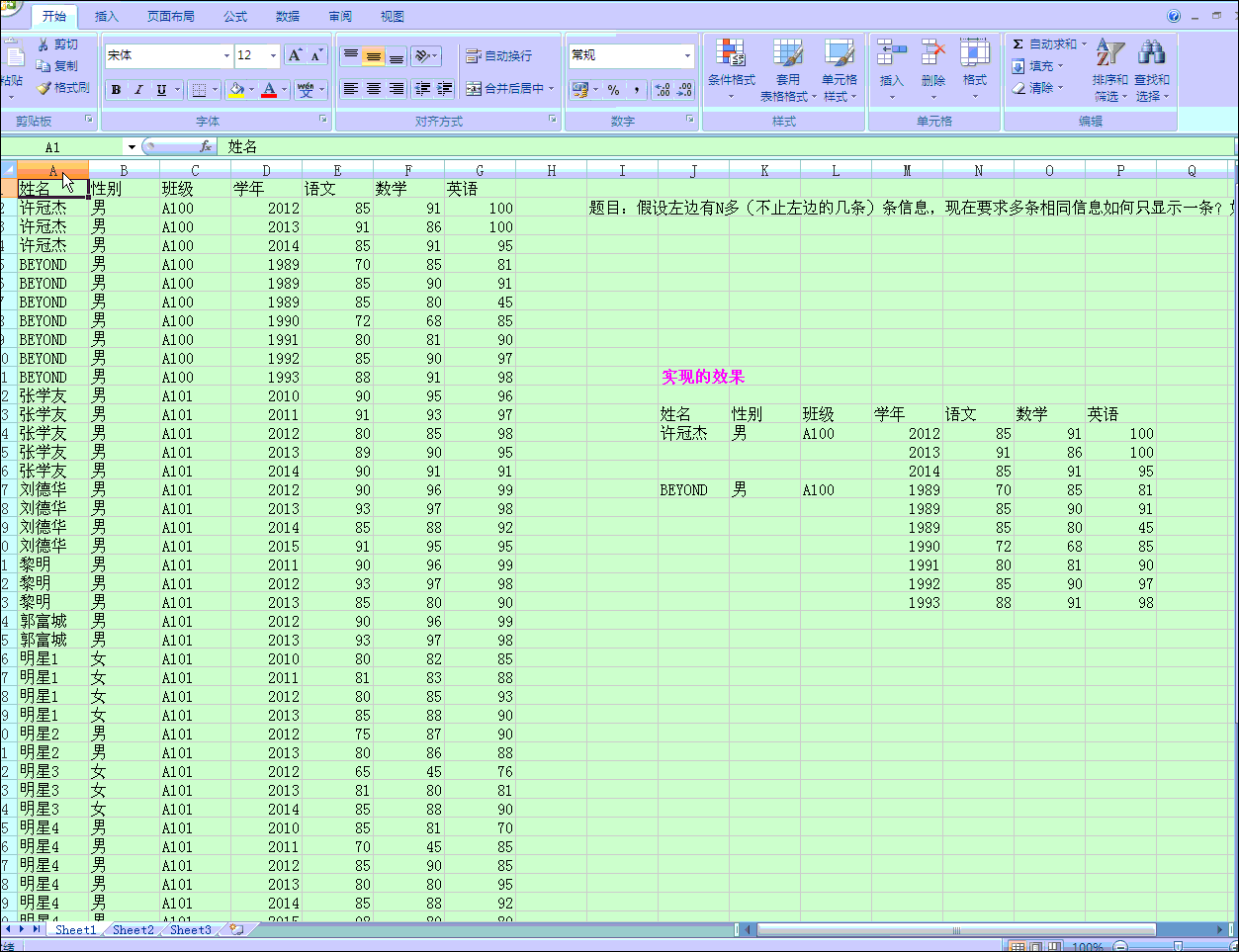1239x952 pixels.
Task: Open the Name Box dropdown arrow
Action: pos(132,147)
